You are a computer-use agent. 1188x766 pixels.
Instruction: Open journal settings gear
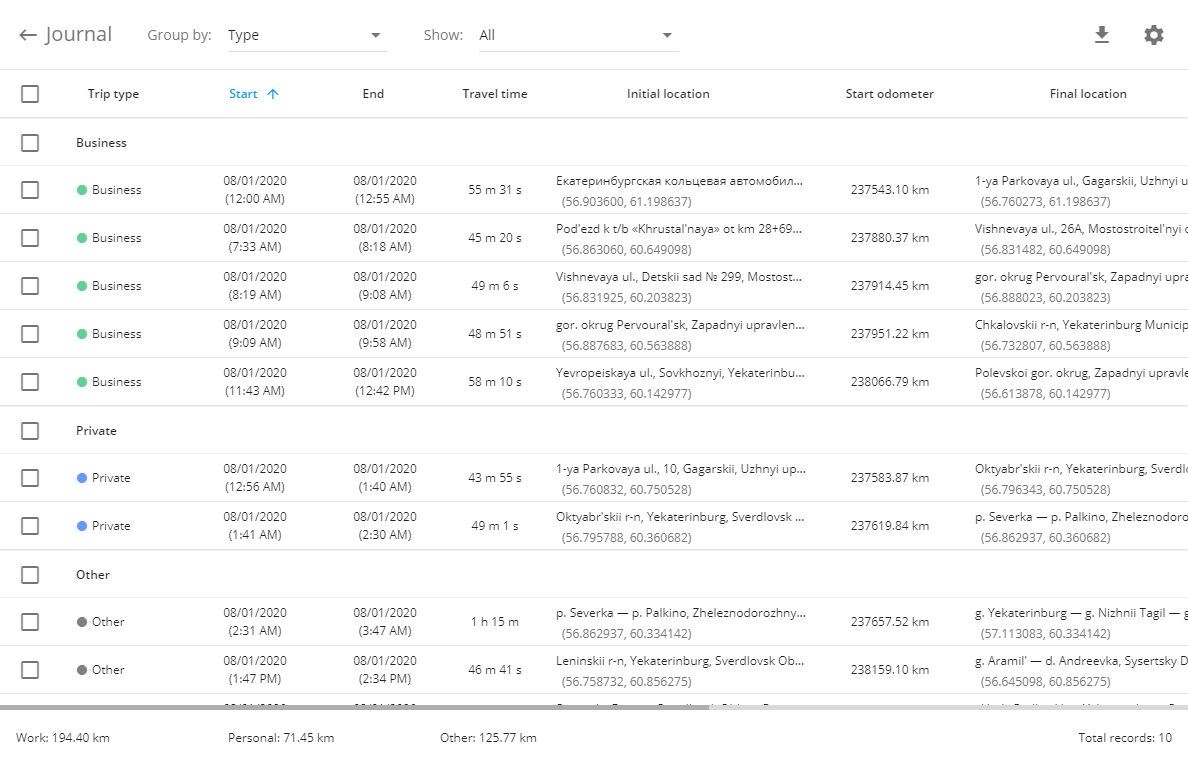click(1153, 35)
